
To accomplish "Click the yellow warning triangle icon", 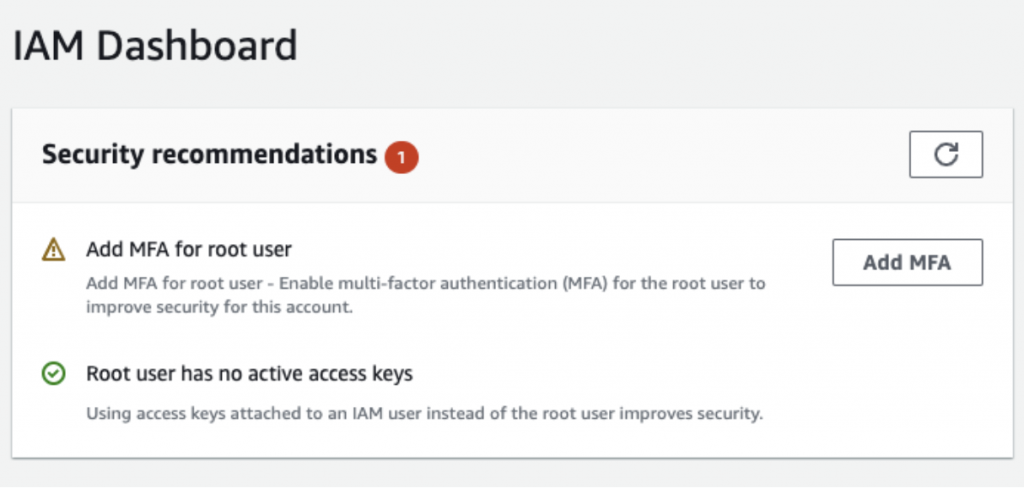I will coord(54,249).
